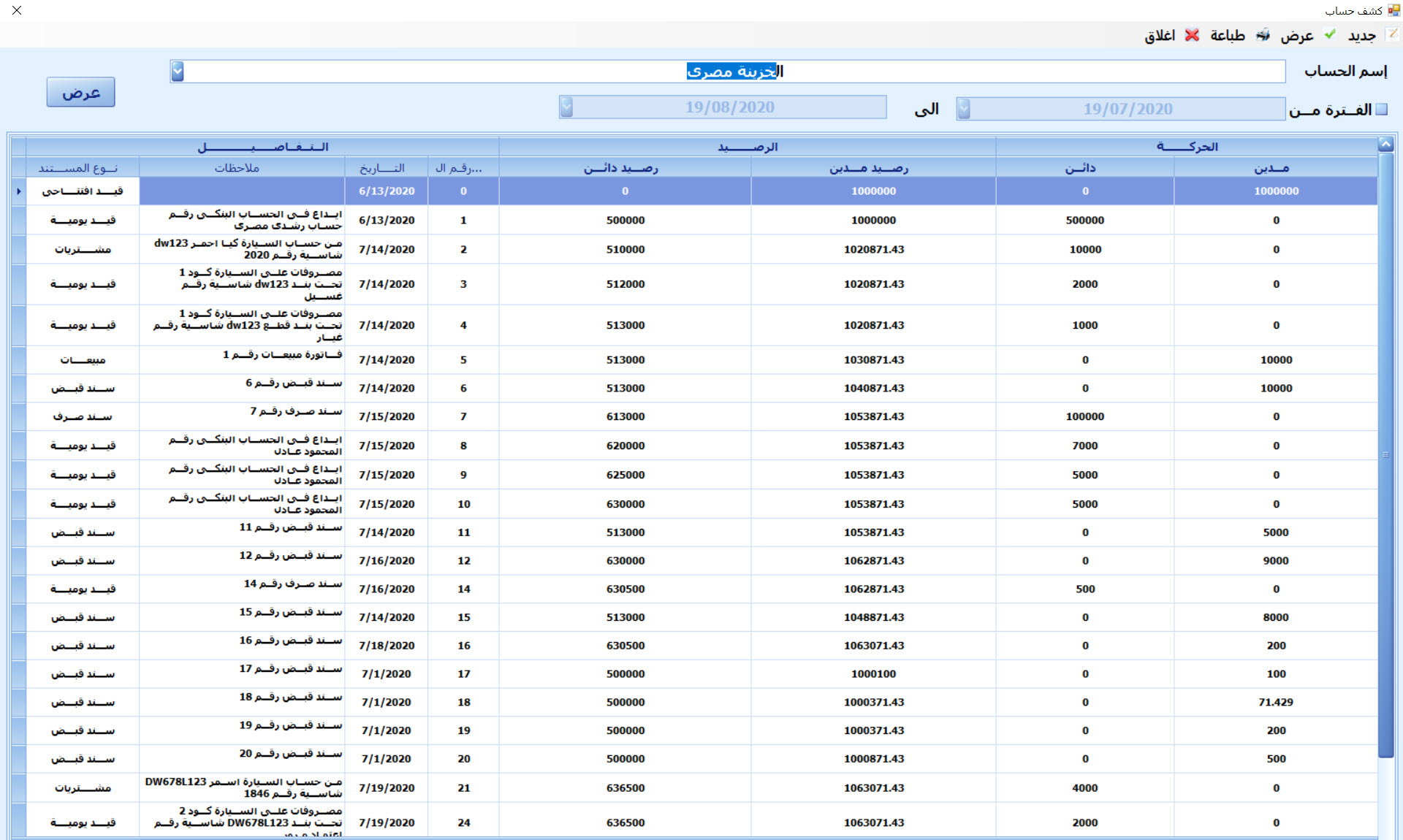Screen dimensions: 1403x840
Task: Click the مدين column header
Action: [x=1275, y=168]
